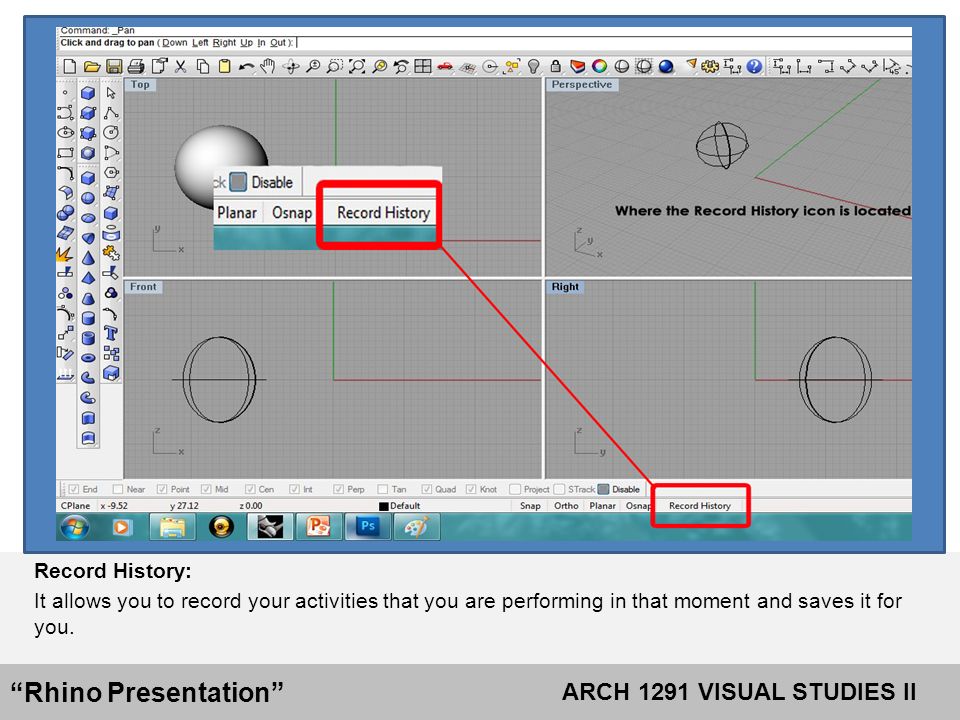This screenshot has width=960, height=720.
Task: Toggle the End osnap checkbox
Action: 74,489
